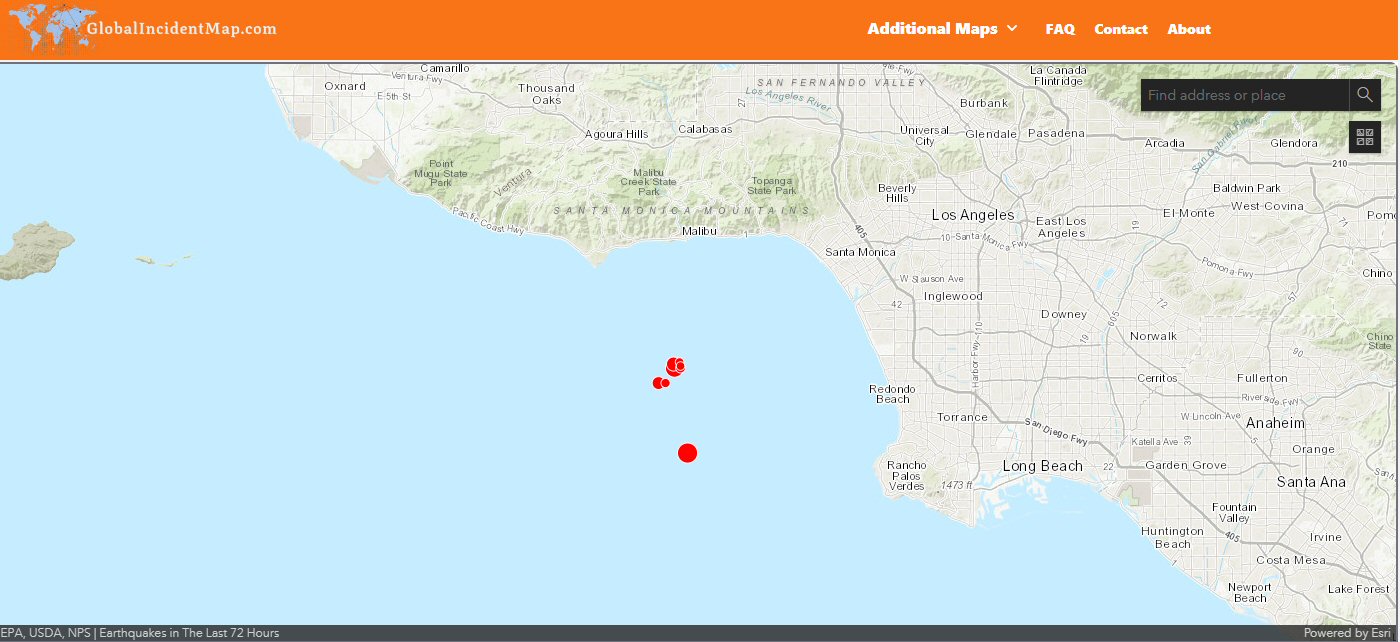Viewport: 1400px width, 642px height.
Task: Click the El Monte city label
Action: point(1189,213)
